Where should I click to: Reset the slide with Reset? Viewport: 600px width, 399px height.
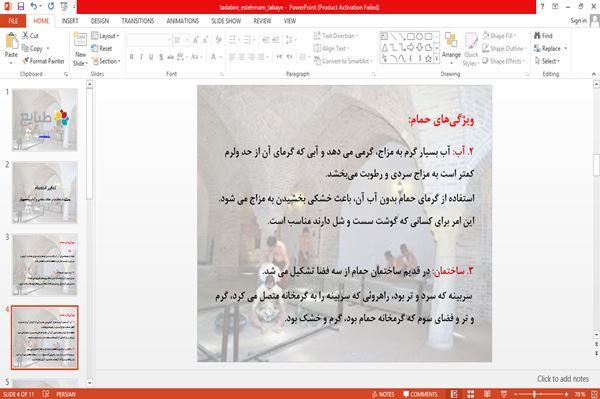click(102, 49)
